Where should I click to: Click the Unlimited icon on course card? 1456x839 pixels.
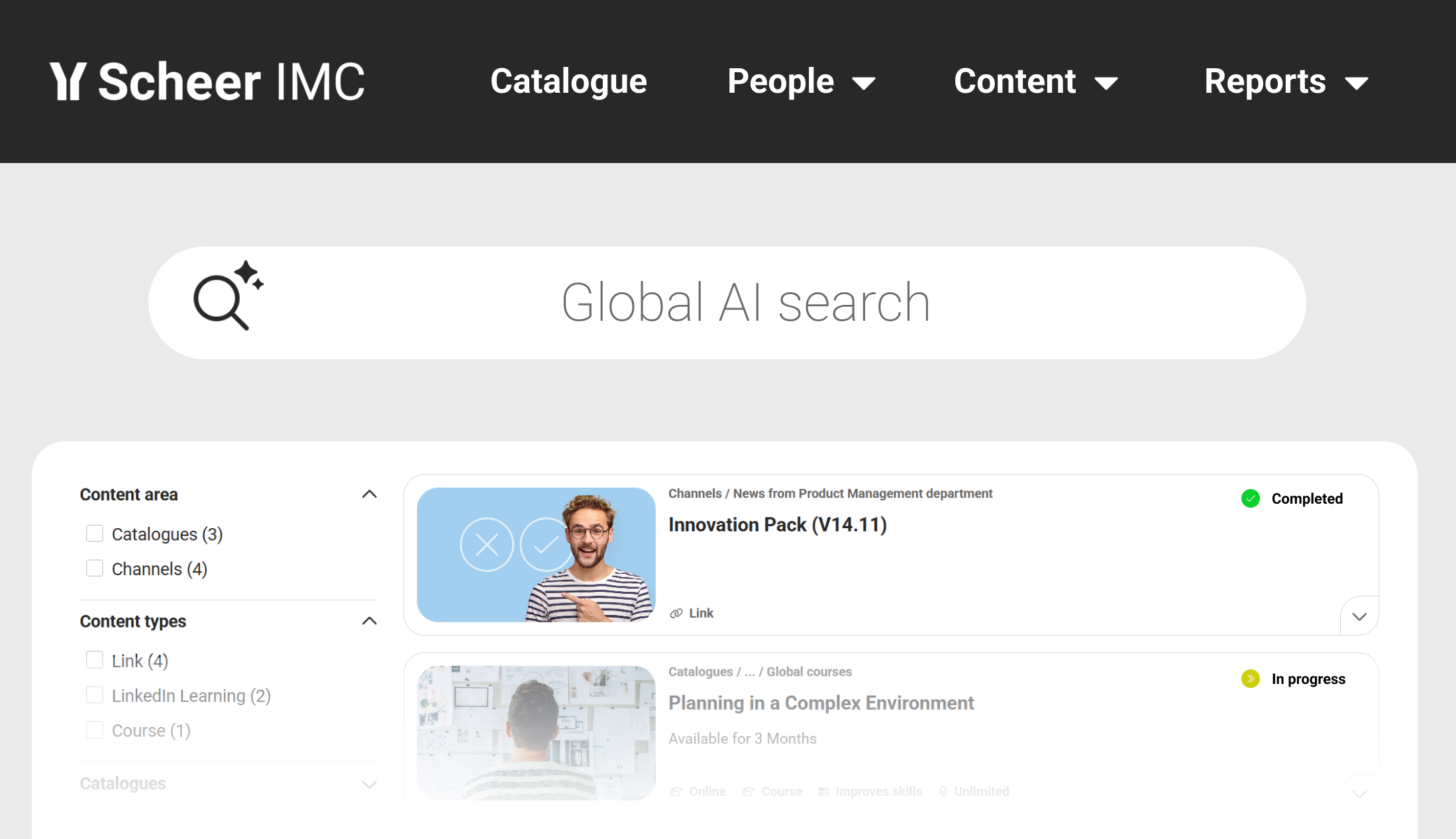943,792
